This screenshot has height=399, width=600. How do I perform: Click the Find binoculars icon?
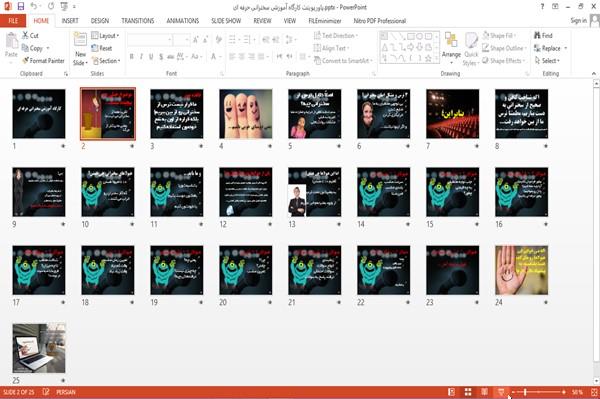coord(538,35)
